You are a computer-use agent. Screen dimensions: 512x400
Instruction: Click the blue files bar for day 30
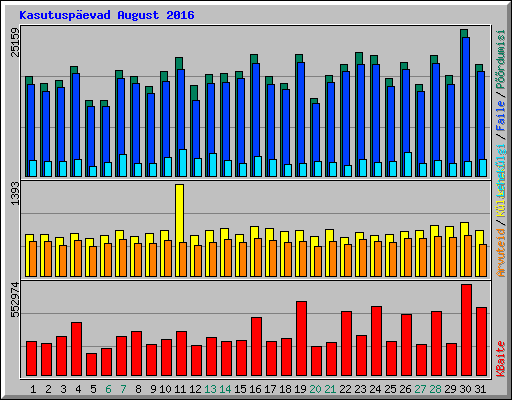466,100
